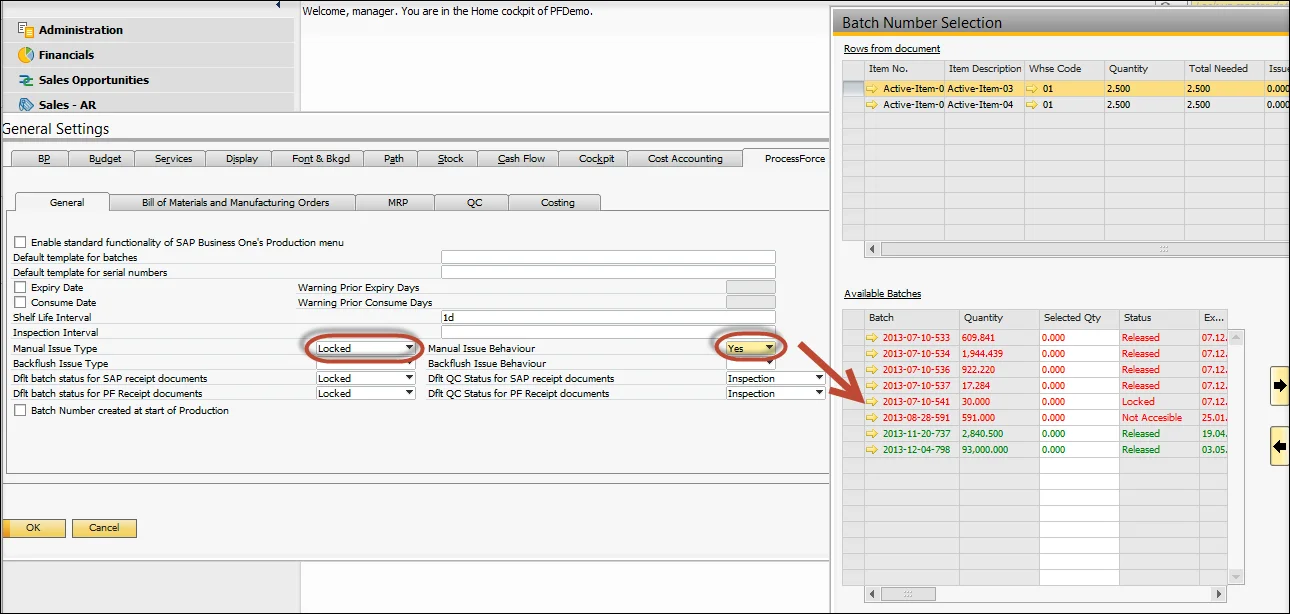
Task: Open the Manual Issue Behaviour dropdown
Action: pyautogui.click(x=768, y=348)
